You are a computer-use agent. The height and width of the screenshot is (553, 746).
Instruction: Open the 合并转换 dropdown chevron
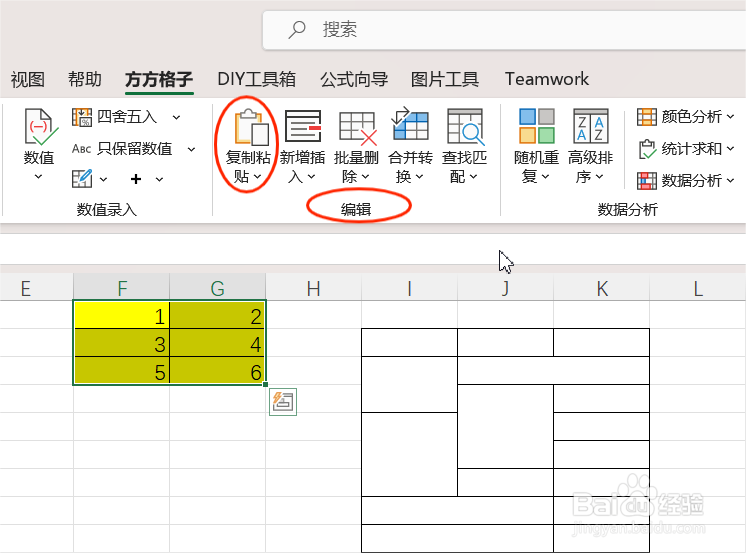pyautogui.click(x=419, y=177)
